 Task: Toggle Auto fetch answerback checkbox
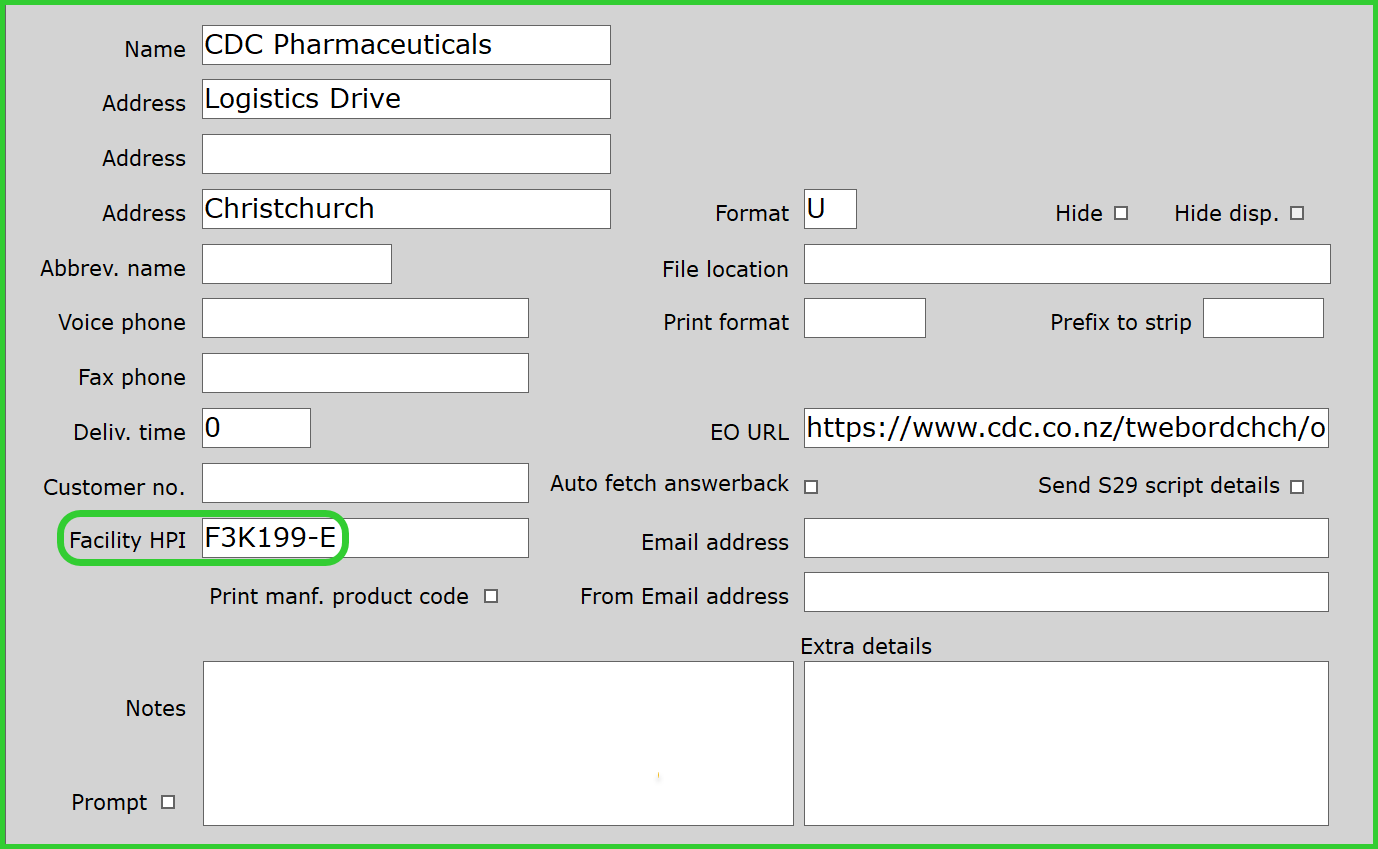(811, 487)
